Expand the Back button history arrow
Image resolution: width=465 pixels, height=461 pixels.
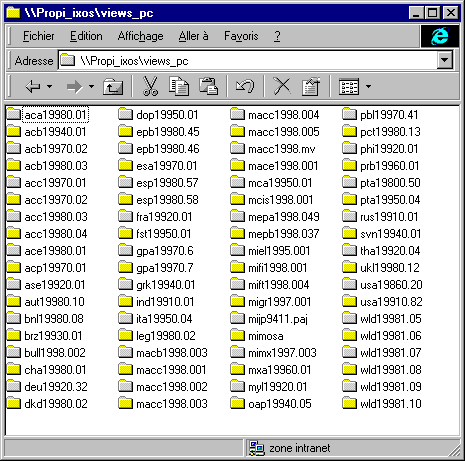49,87
